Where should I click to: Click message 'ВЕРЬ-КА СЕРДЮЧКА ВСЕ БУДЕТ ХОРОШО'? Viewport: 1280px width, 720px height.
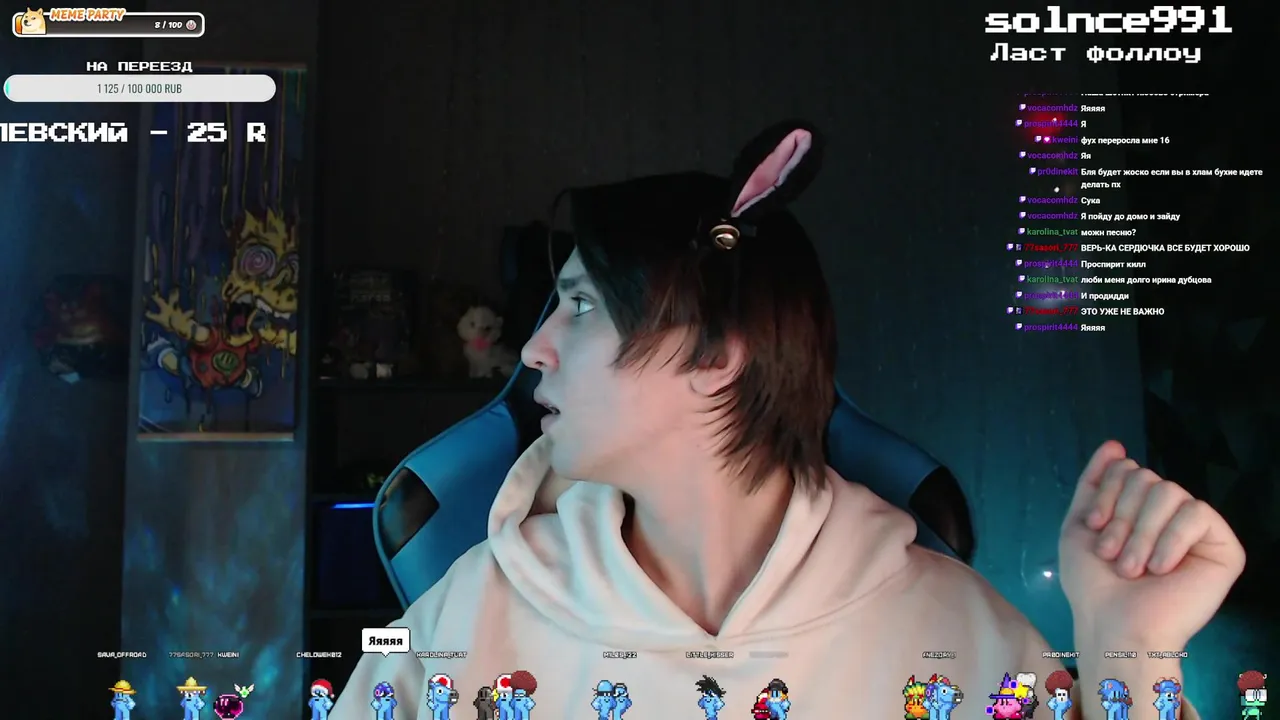(1165, 248)
